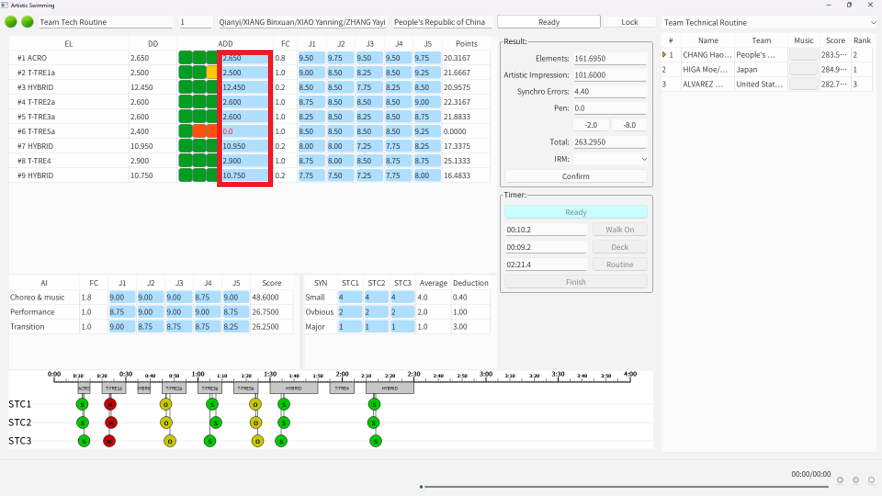This screenshot has height=496, width=882.
Task: Select the ACRO block on the timeline
Action: pos(84,388)
